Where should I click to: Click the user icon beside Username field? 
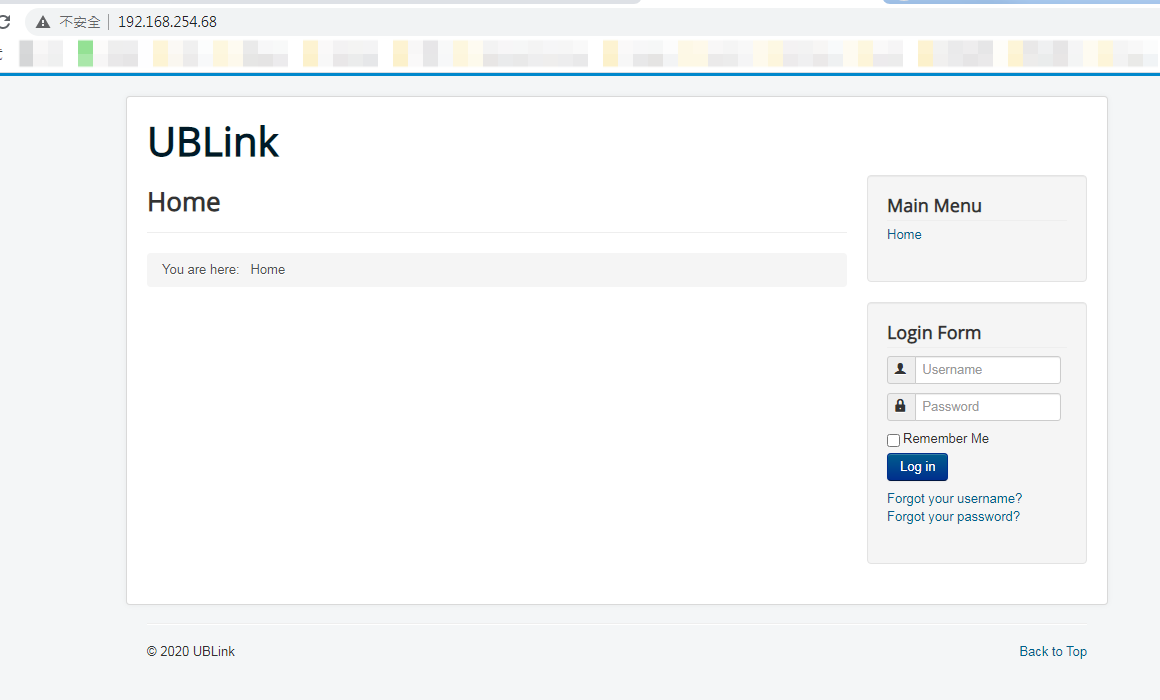click(901, 370)
